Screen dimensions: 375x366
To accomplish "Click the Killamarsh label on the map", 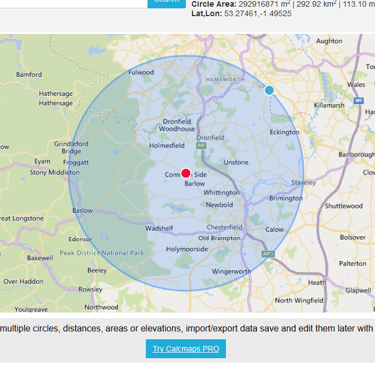I will pos(329,105).
